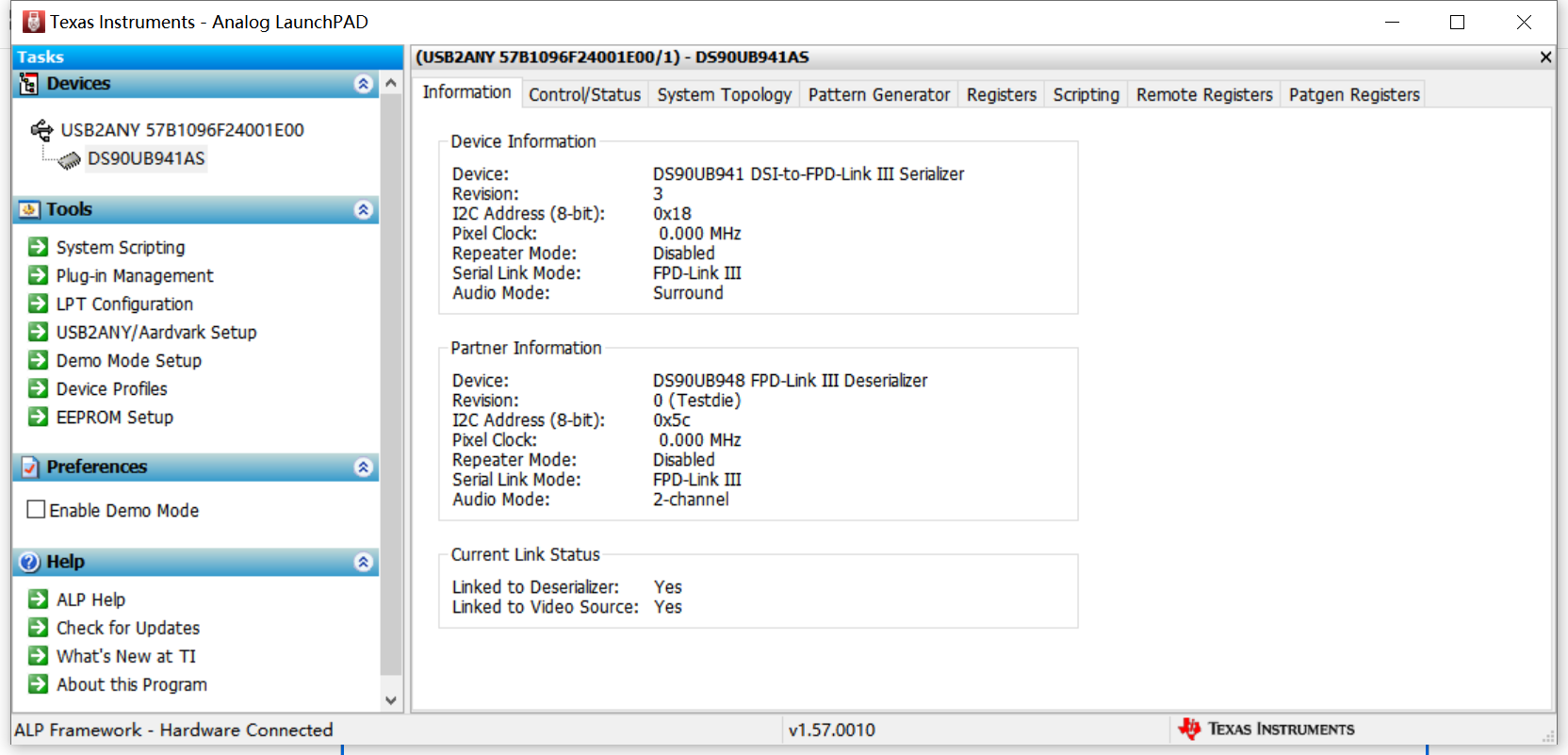
Task: Click the green arrow icon beside ALP Help
Action: 38,599
